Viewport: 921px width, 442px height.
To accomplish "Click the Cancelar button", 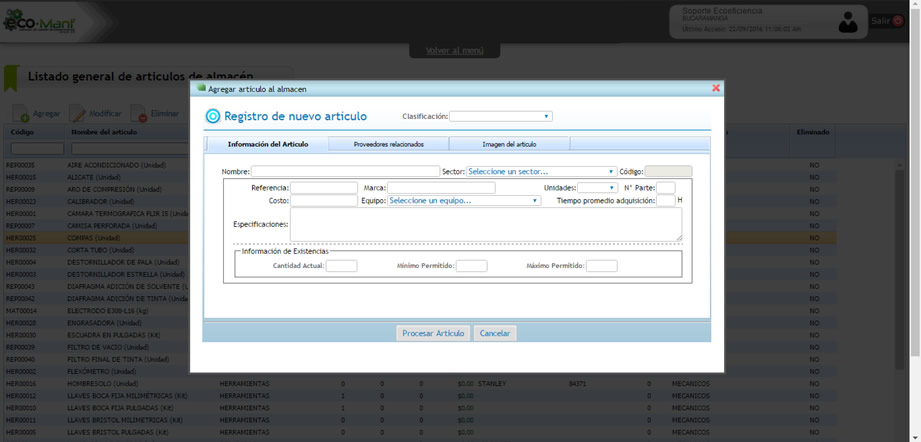I will pos(495,333).
